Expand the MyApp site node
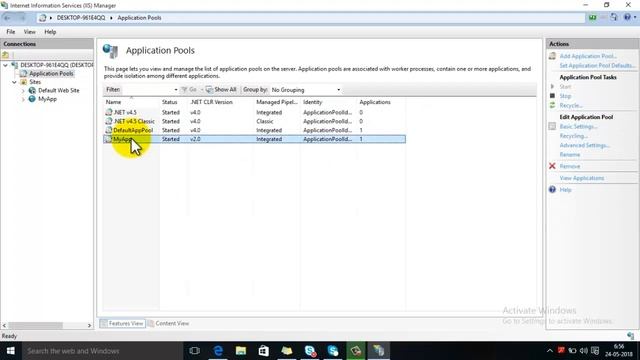640x360 pixels. 23,99
